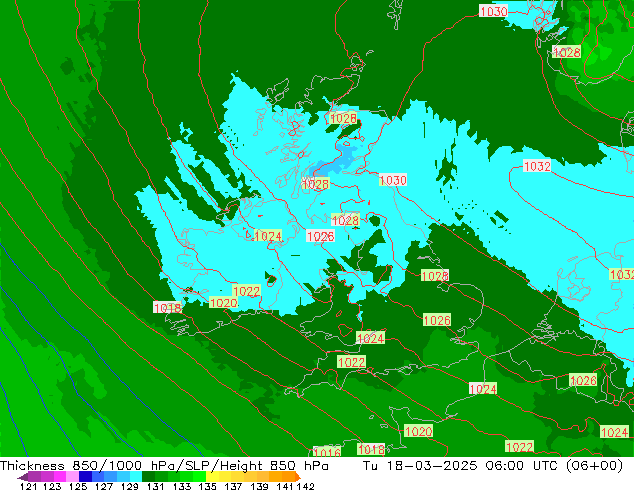The image size is (634, 490).
Task: Click legend value 131
Action: point(156,486)
